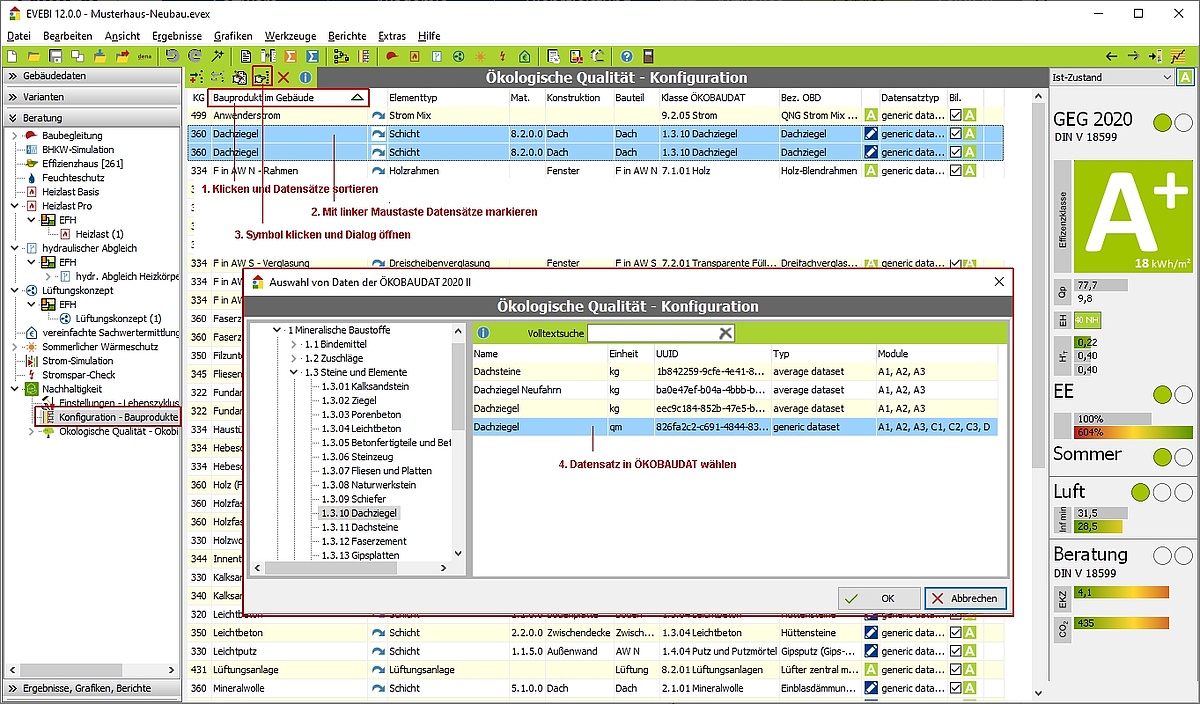Screen dimensions: 1200x704
Task: Open the Ist-Zustand variant dropdown
Action: tap(1166, 77)
